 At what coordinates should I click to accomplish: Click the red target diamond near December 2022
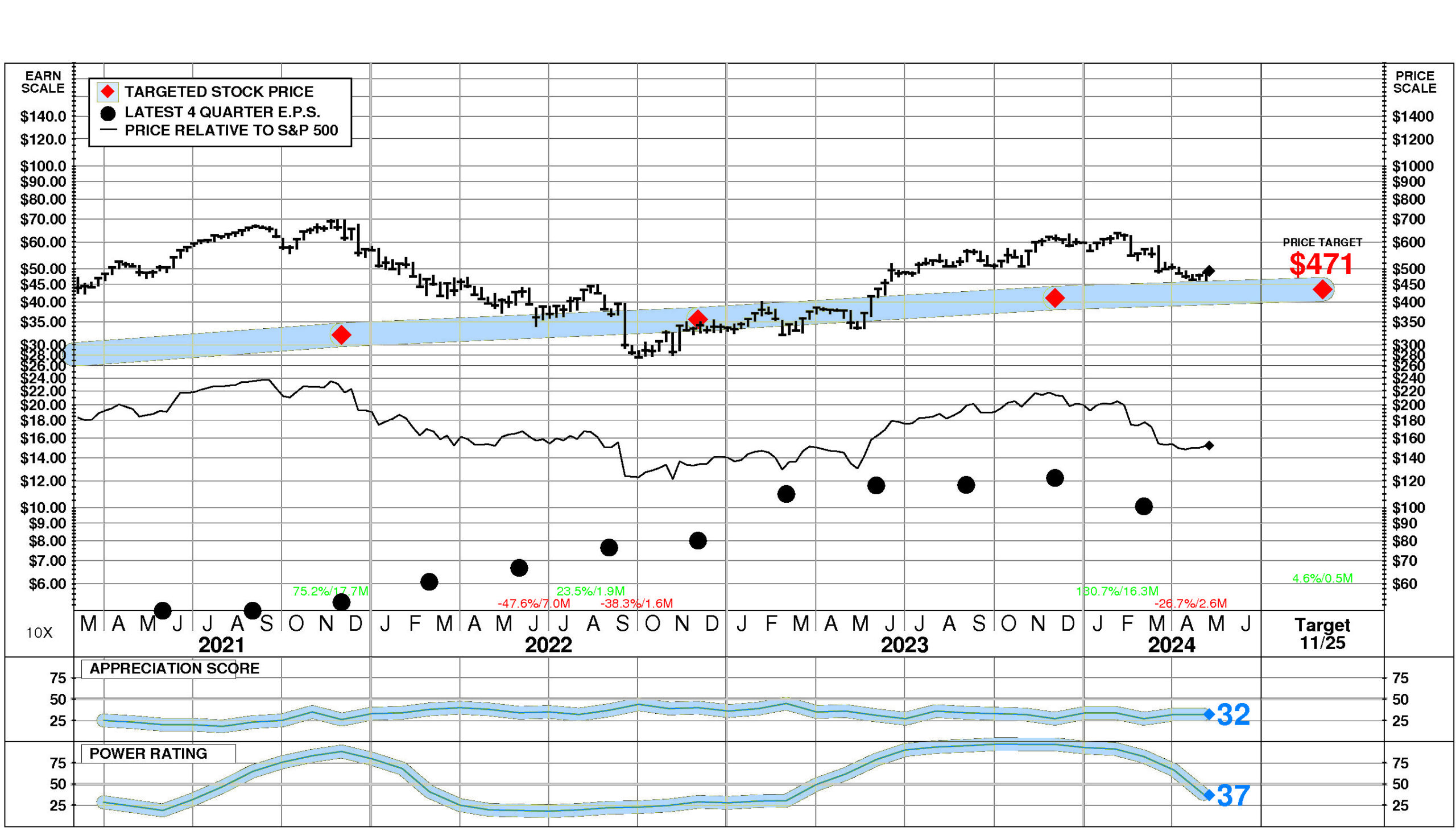(698, 319)
